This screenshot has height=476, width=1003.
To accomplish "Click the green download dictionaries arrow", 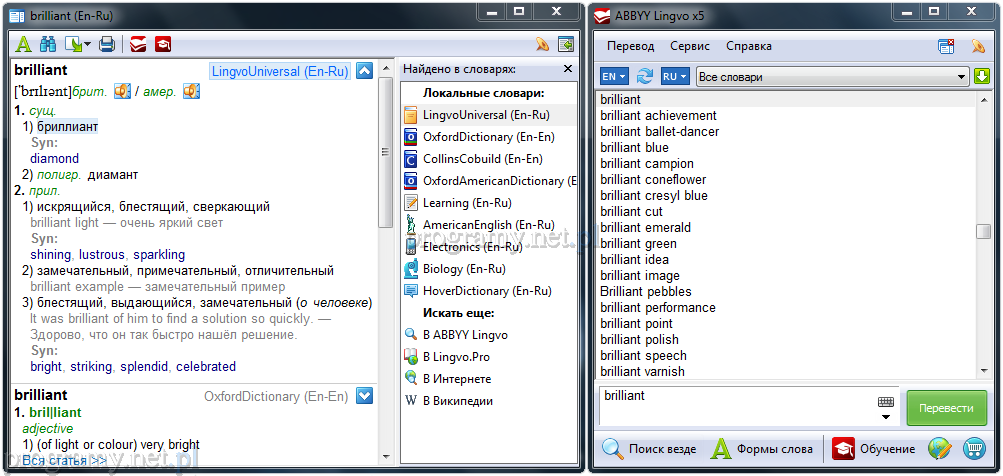I will click(982, 77).
